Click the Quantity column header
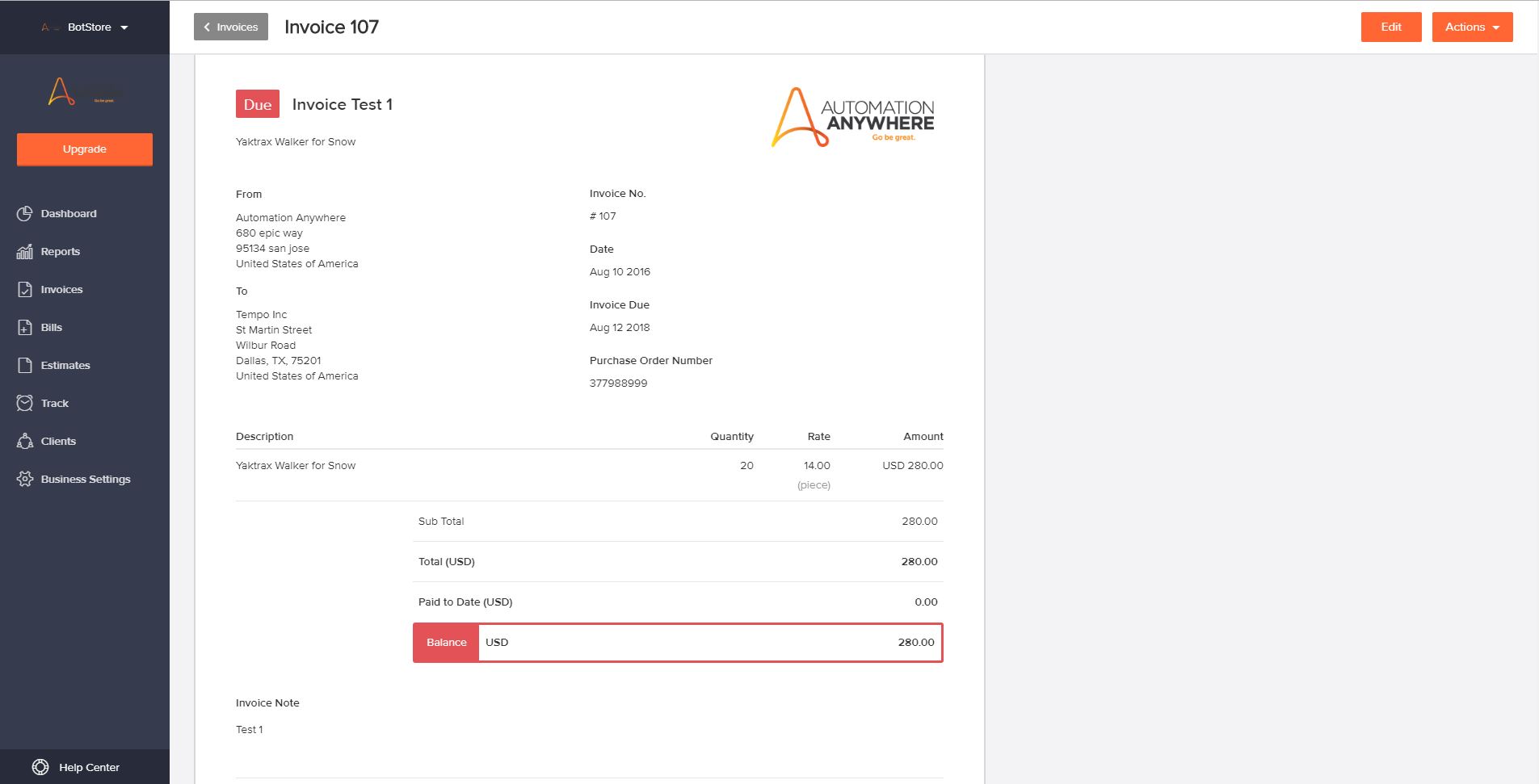The image size is (1539, 784). 732,437
